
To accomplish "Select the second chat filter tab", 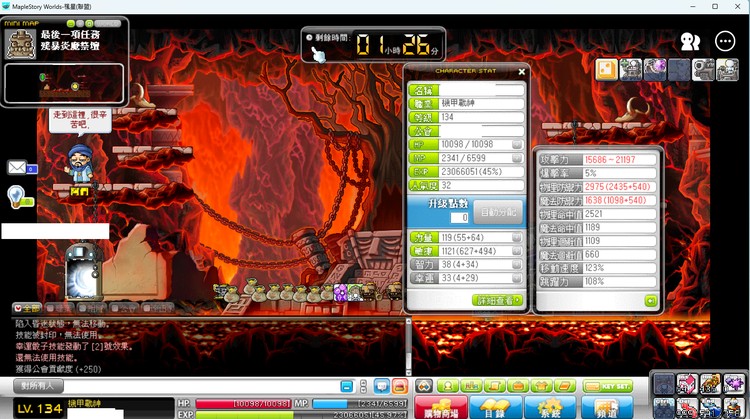I will pos(58,309).
